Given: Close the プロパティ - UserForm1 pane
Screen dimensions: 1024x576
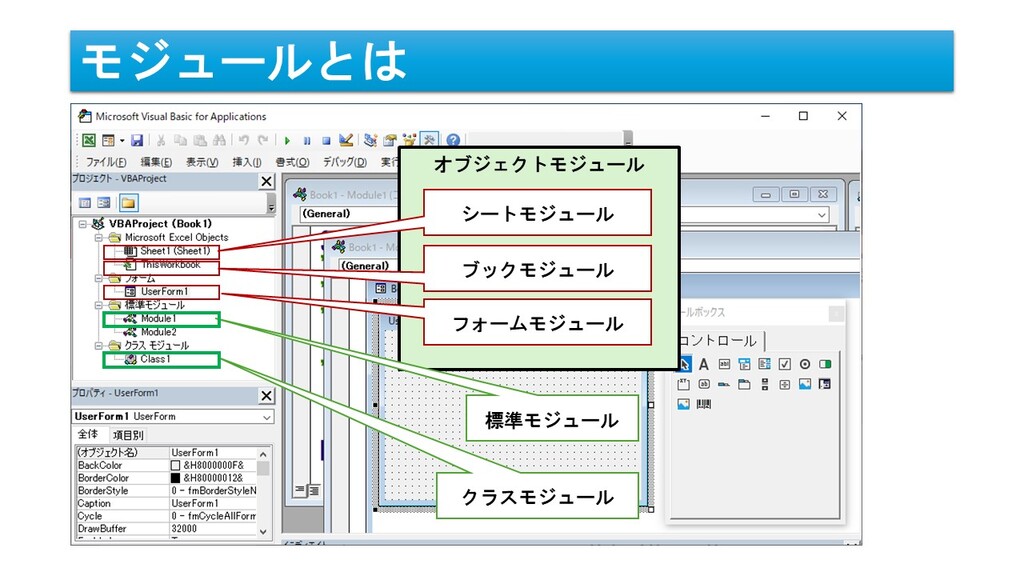Looking at the screenshot, I should pos(266,396).
